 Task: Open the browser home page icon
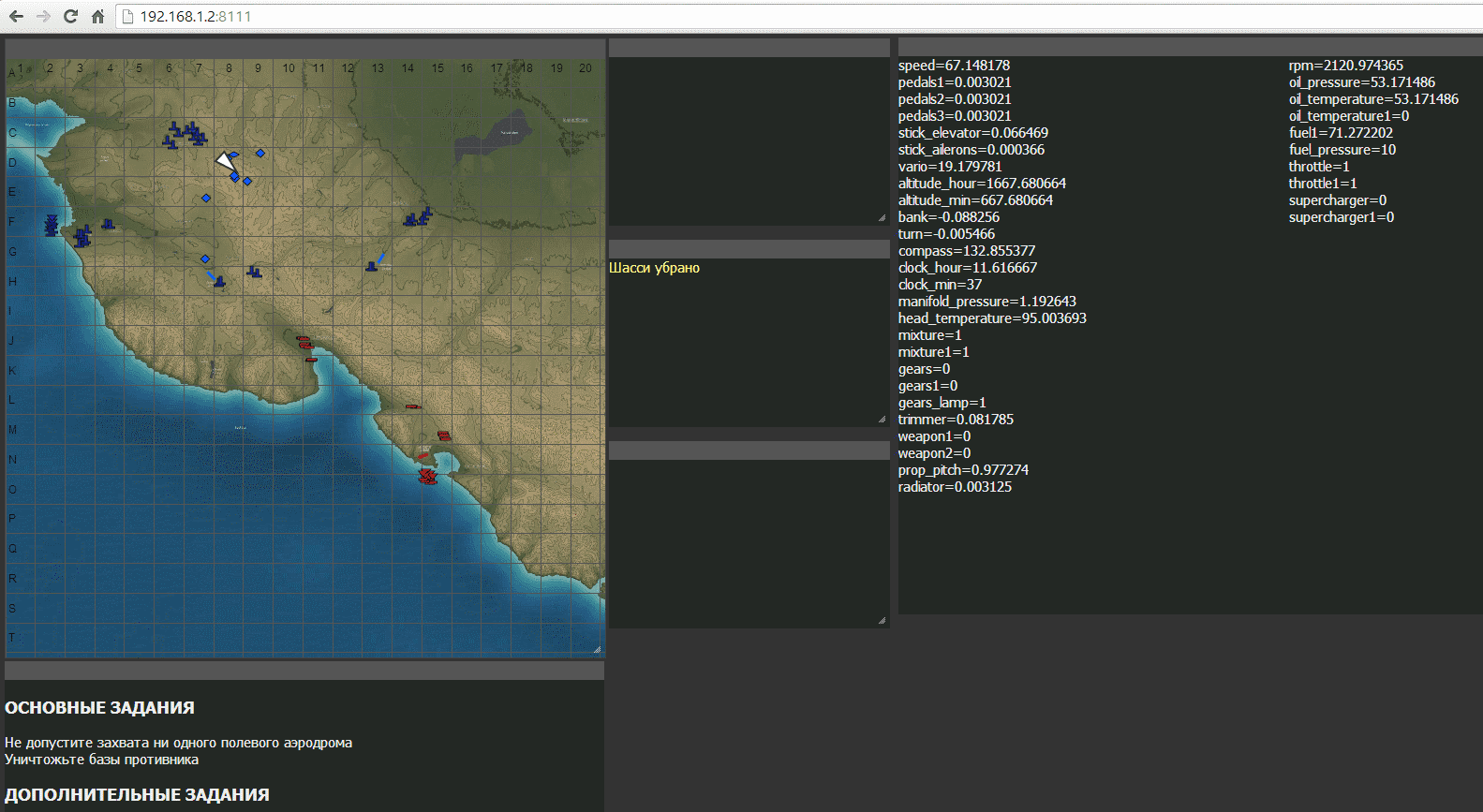coord(97,16)
